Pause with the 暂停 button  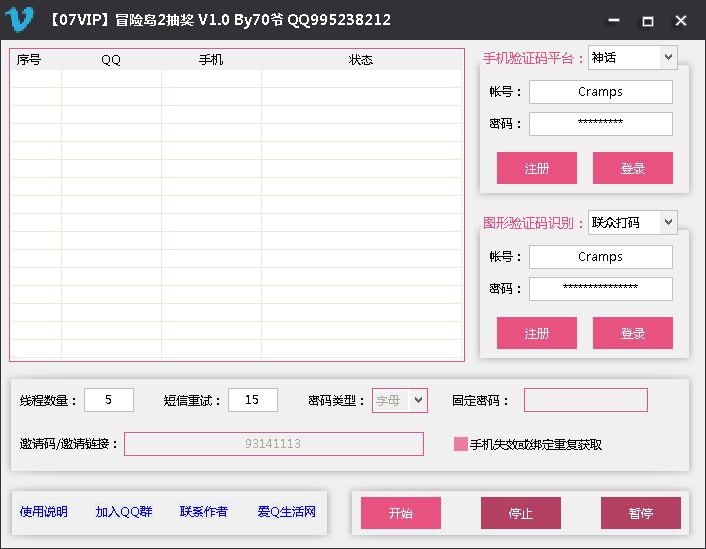pyautogui.click(x=641, y=513)
